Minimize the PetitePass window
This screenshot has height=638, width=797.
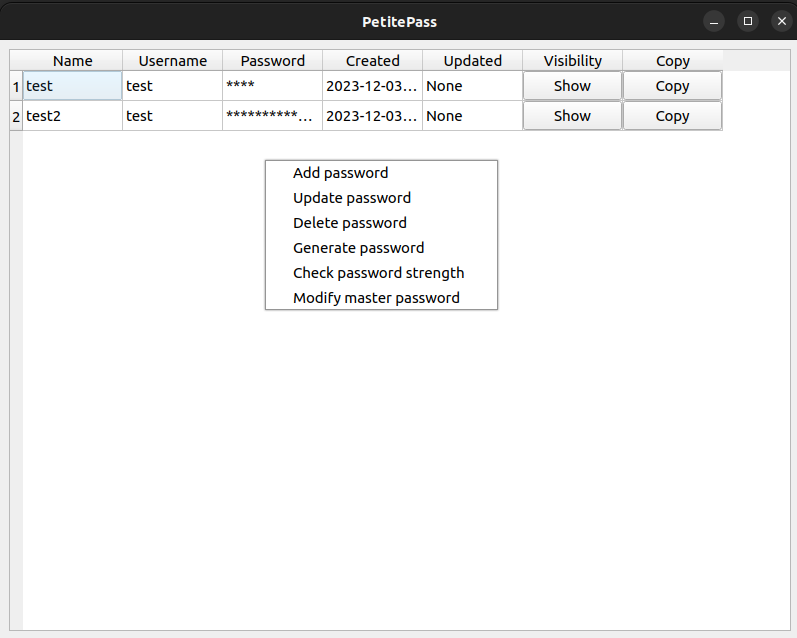click(x=714, y=21)
